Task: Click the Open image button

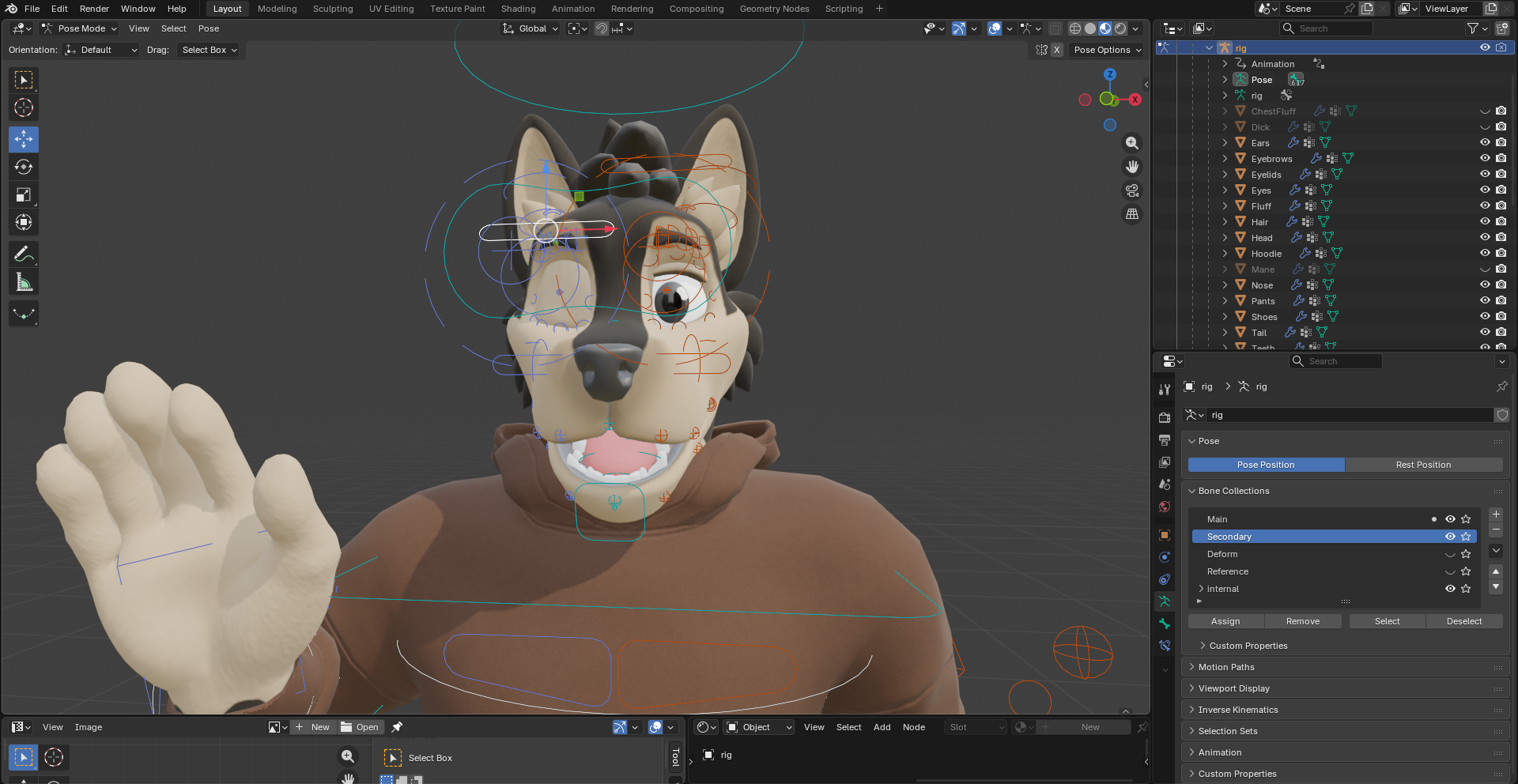Action: pyautogui.click(x=361, y=727)
